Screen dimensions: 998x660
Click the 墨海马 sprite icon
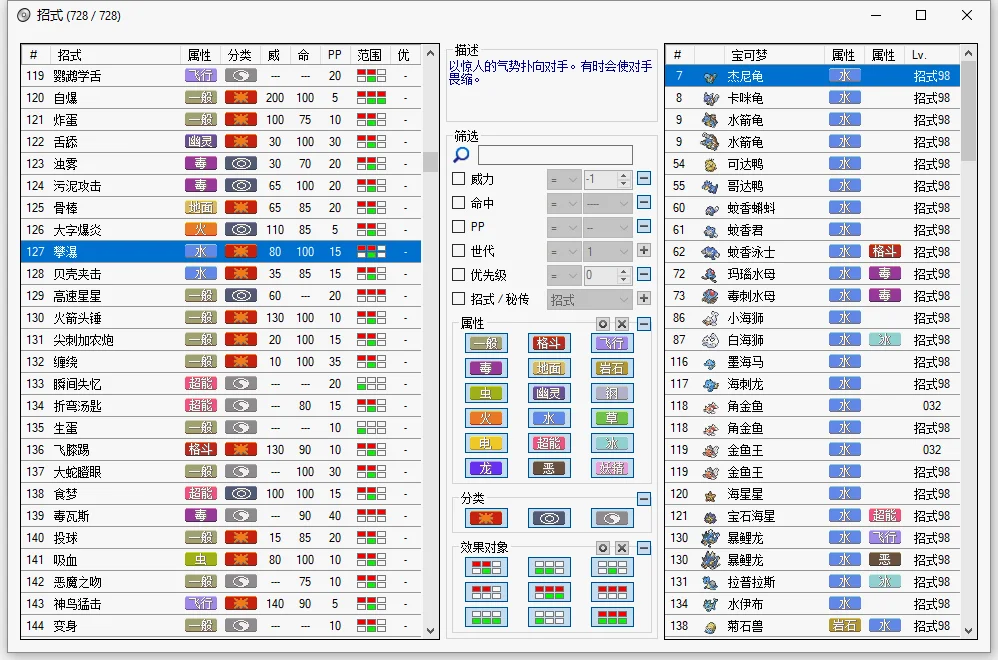[710, 363]
